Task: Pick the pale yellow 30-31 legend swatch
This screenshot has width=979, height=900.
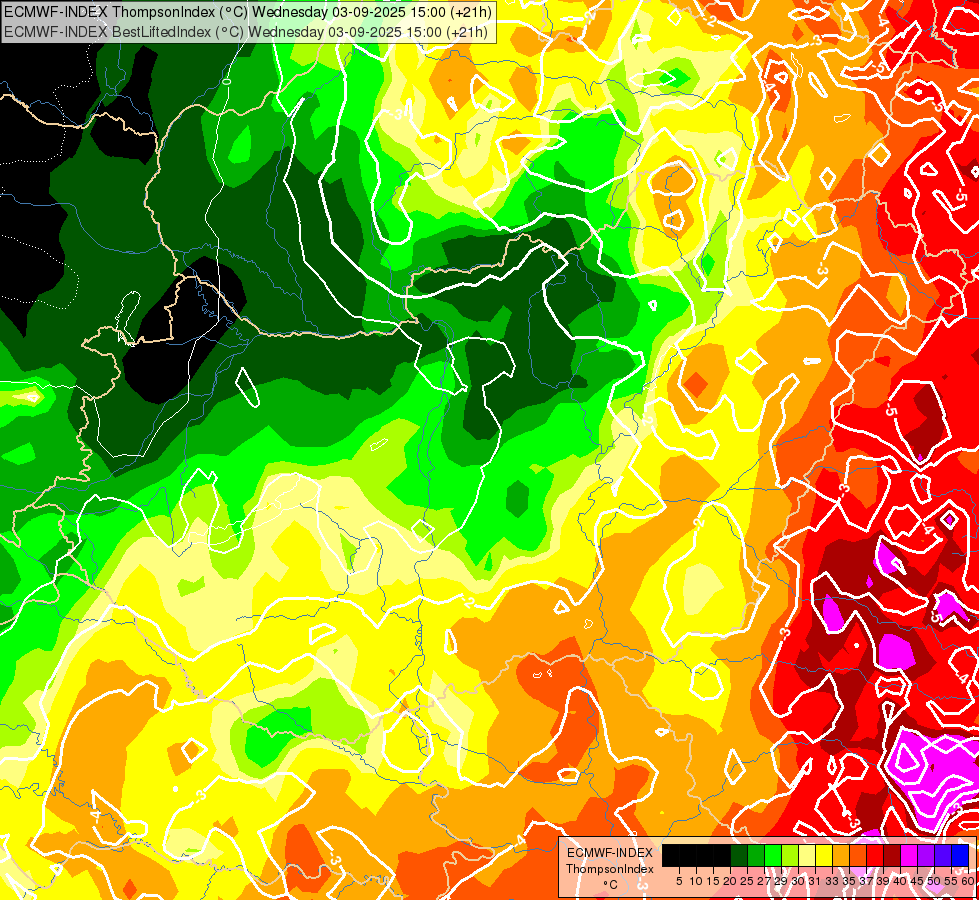Action: pyautogui.click(x=807, y=855)
